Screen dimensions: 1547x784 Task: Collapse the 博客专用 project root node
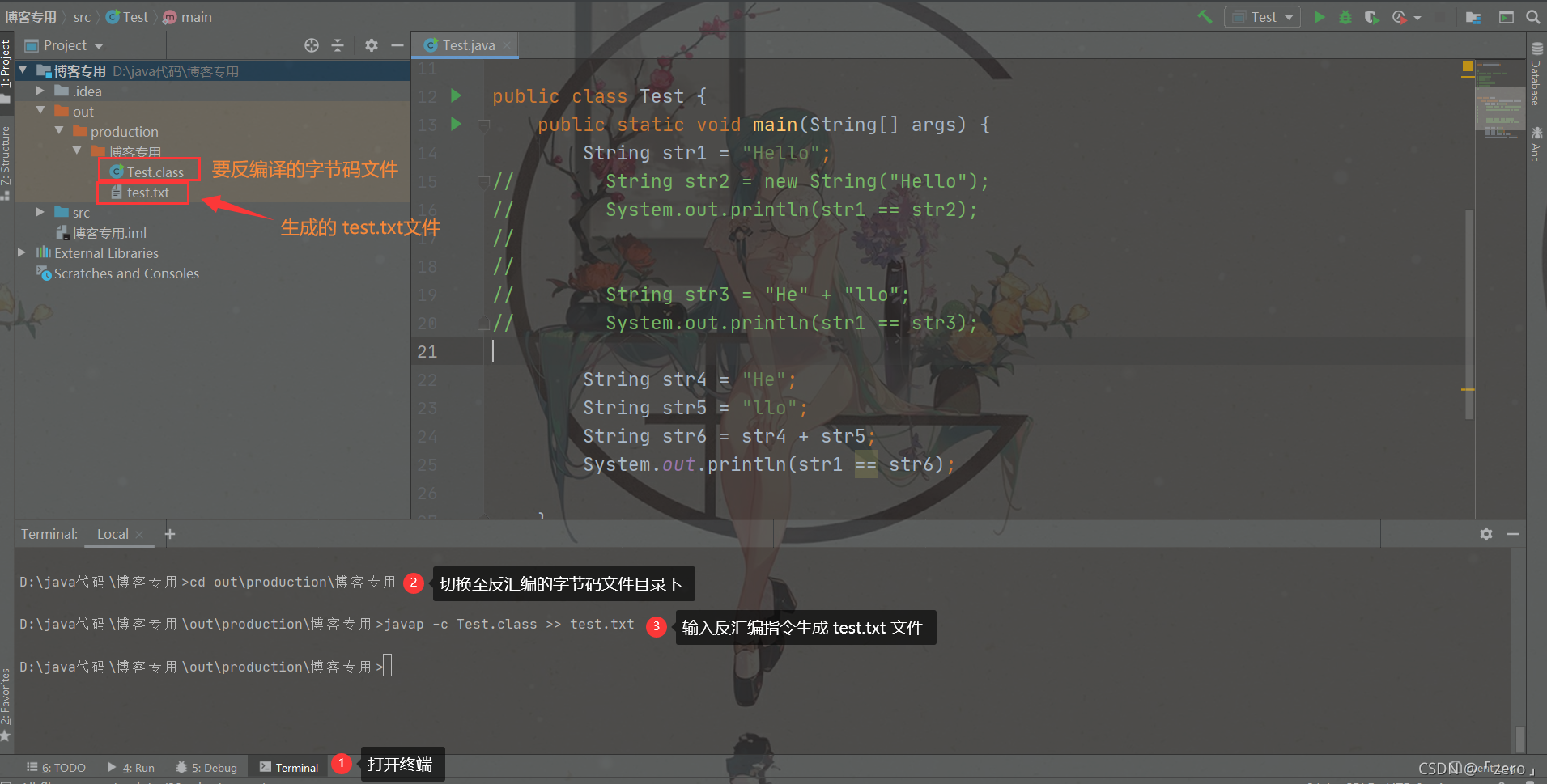[23, 70]
